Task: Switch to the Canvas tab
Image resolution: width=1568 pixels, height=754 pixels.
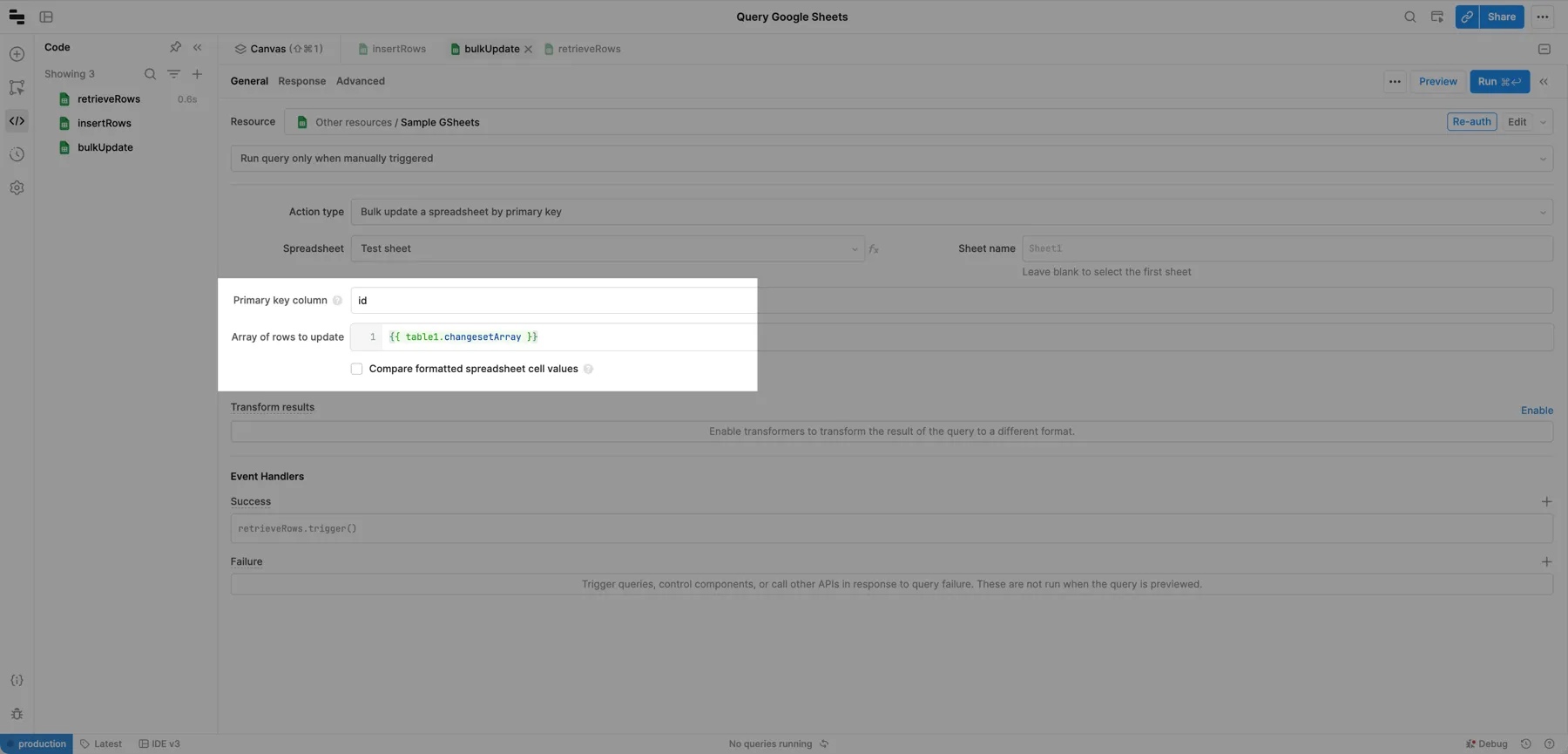Action: pos(279,49)
